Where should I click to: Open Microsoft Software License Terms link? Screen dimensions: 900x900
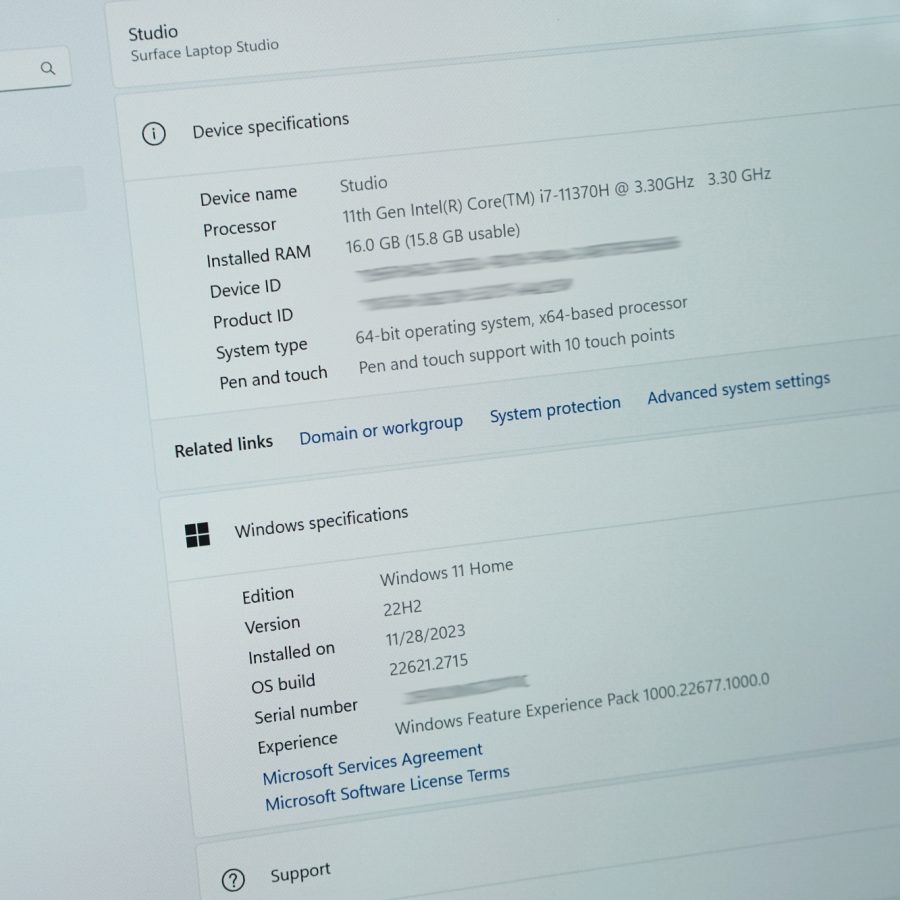(x=387, y=788)
